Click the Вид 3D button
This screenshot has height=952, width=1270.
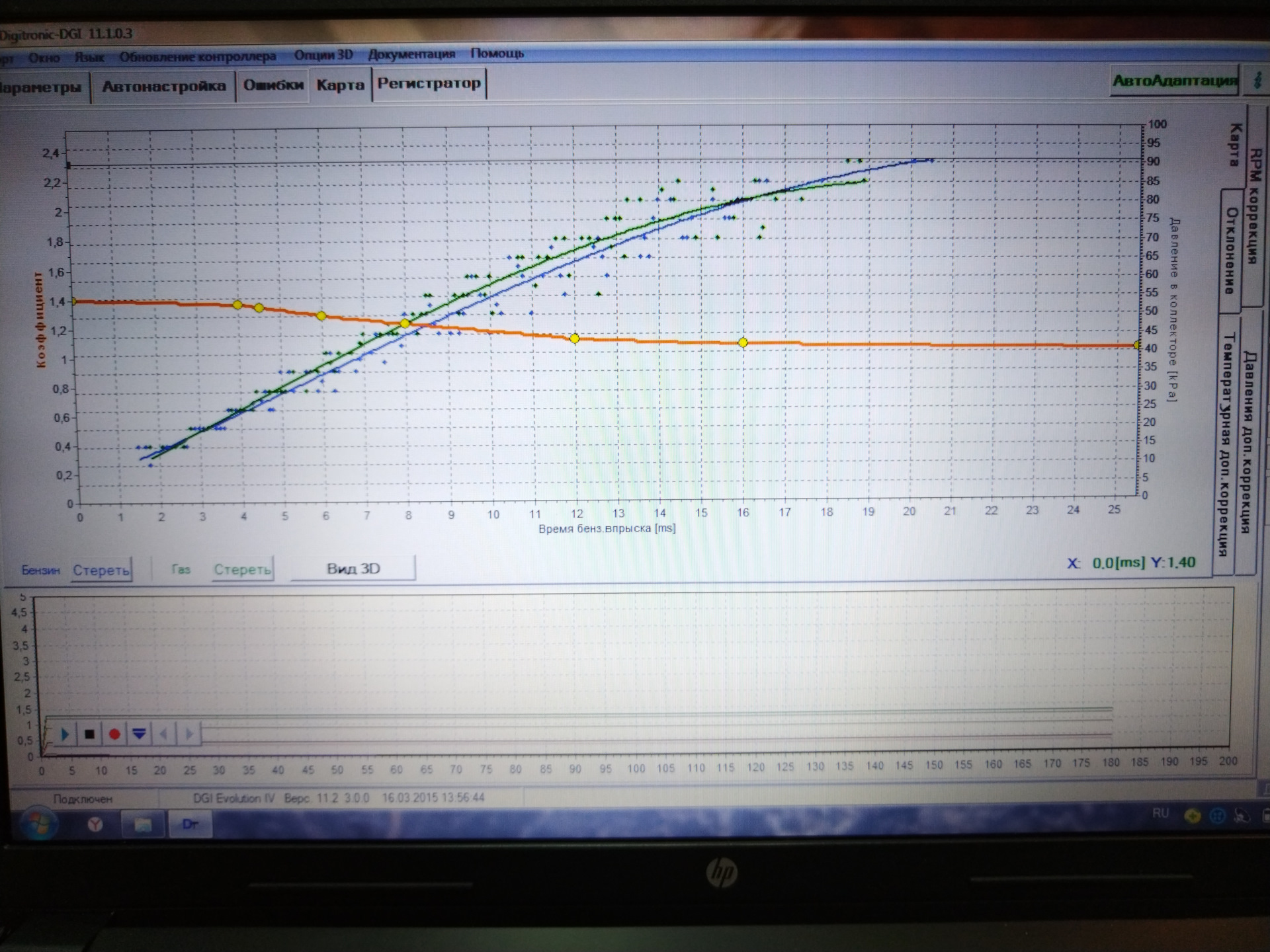(353, 569)
